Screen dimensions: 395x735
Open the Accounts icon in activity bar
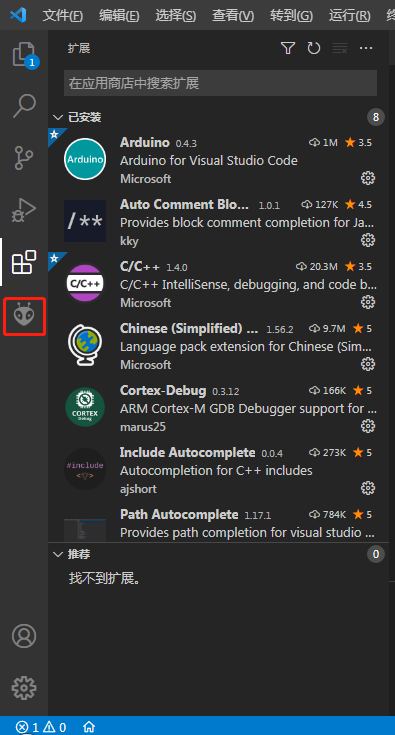point(24,636)
